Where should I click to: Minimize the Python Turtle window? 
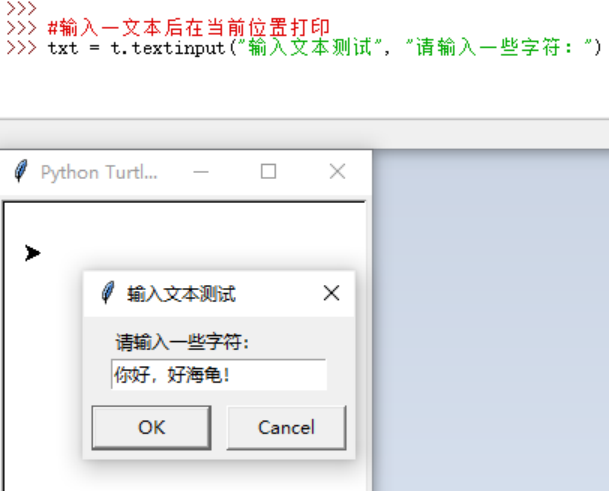pos(201,172)
